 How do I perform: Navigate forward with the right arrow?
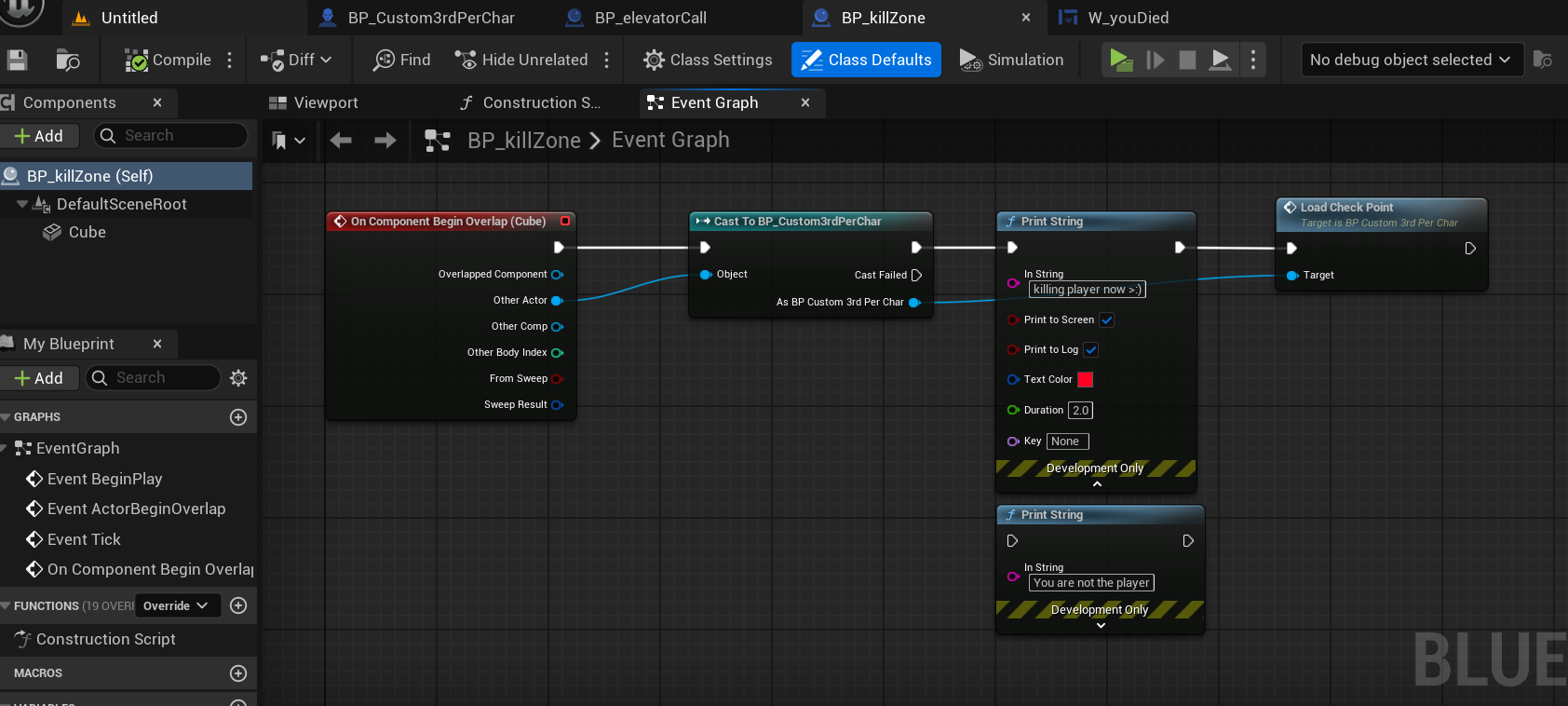(385, 141)
